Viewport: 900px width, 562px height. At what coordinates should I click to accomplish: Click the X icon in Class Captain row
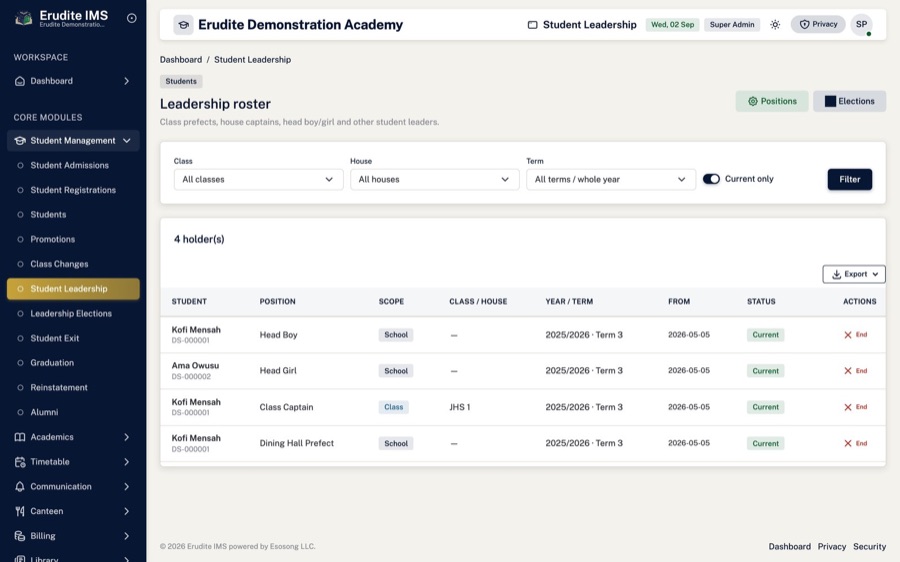(847, 407)
